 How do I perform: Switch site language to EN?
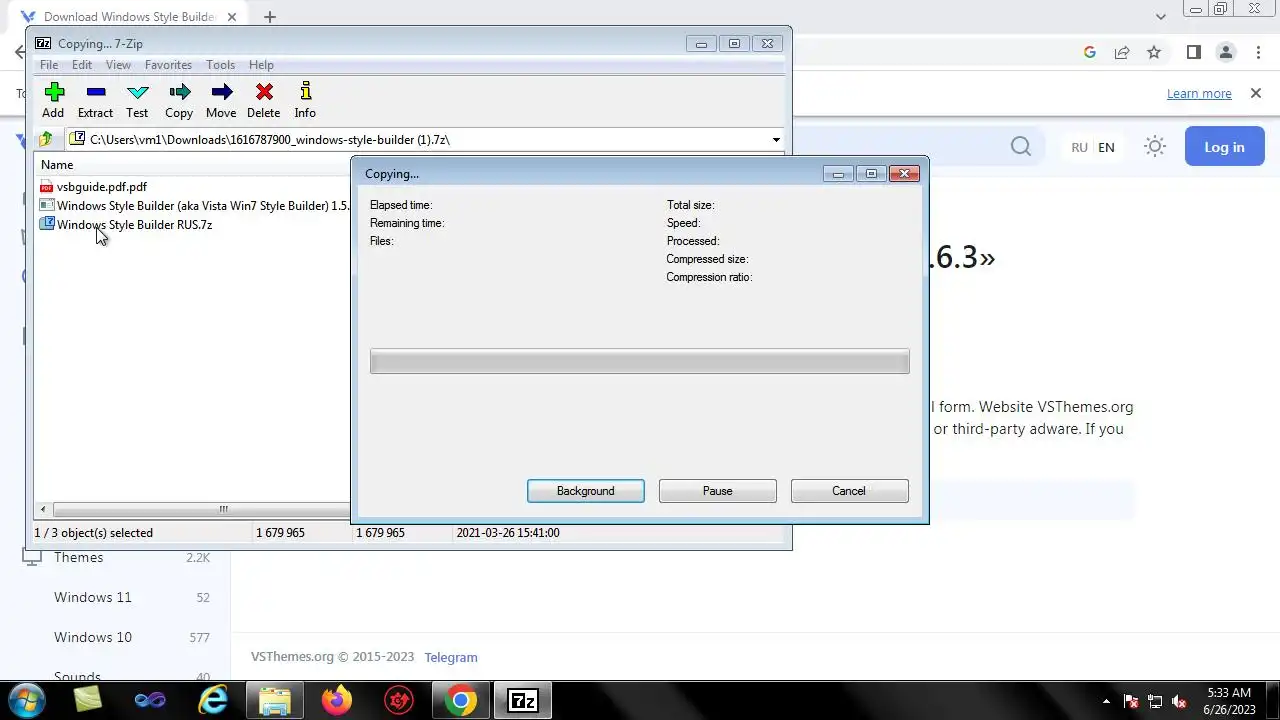pyautogui.click(x=1106, y=147)
